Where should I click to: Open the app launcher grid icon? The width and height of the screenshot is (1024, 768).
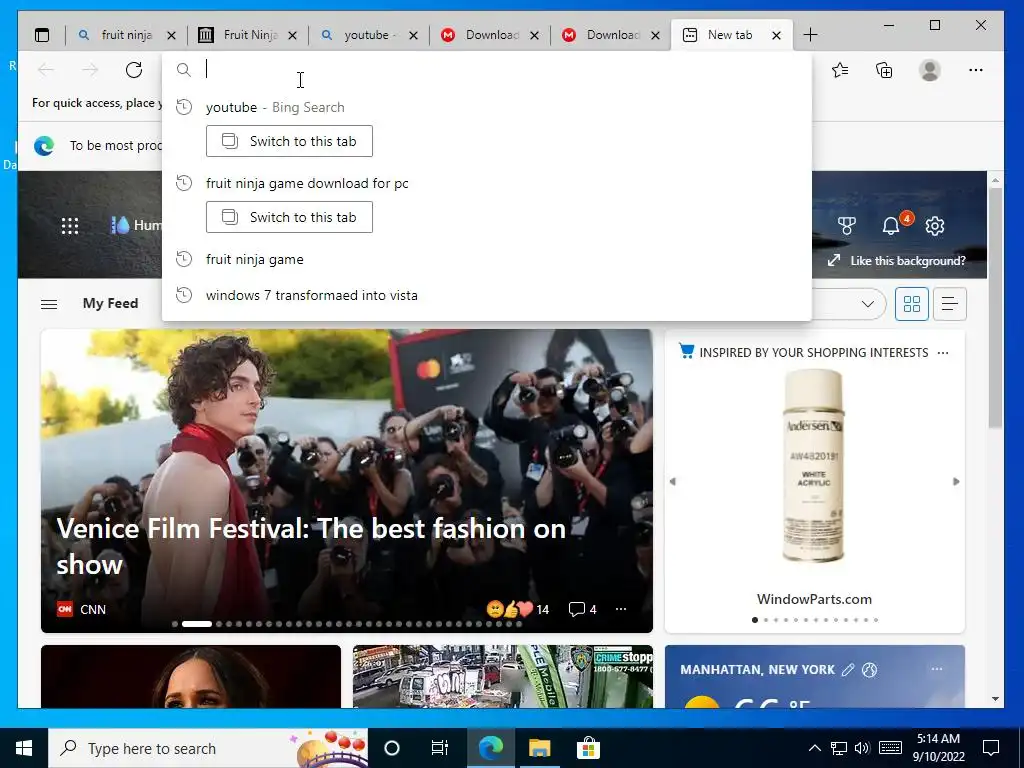click(70, 226)
